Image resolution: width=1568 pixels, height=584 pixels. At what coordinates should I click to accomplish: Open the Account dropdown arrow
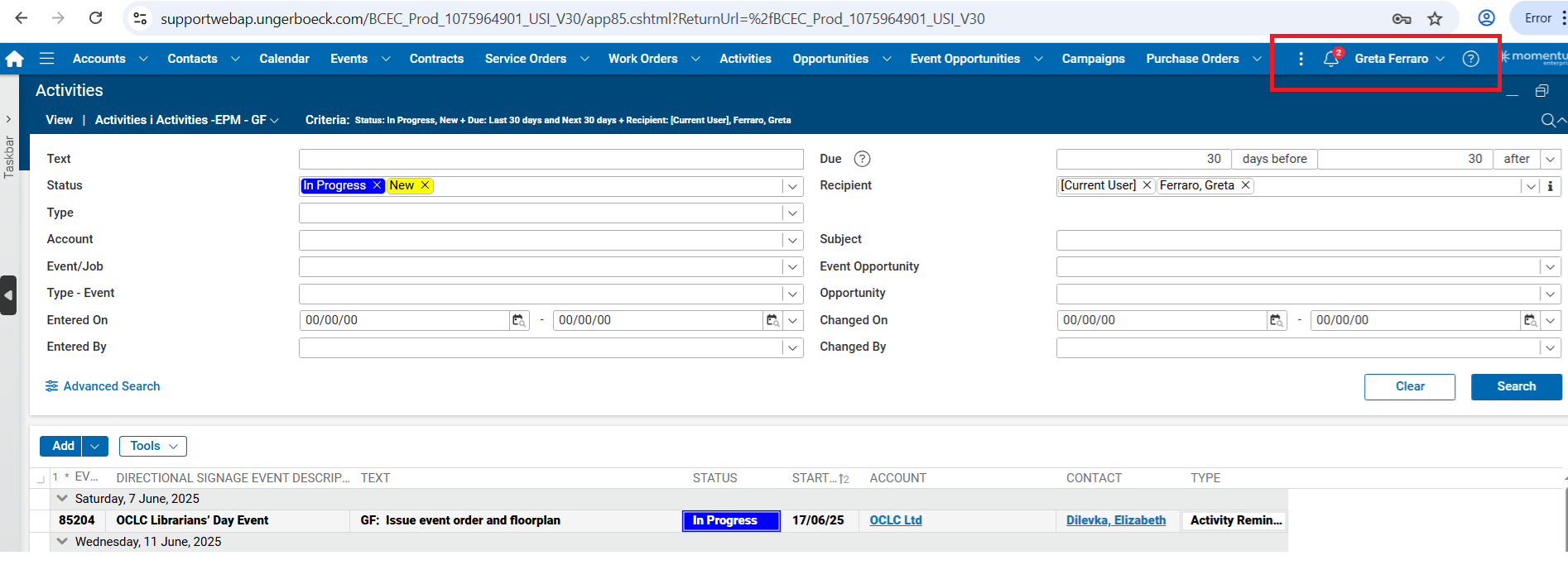tap(792, 240)
